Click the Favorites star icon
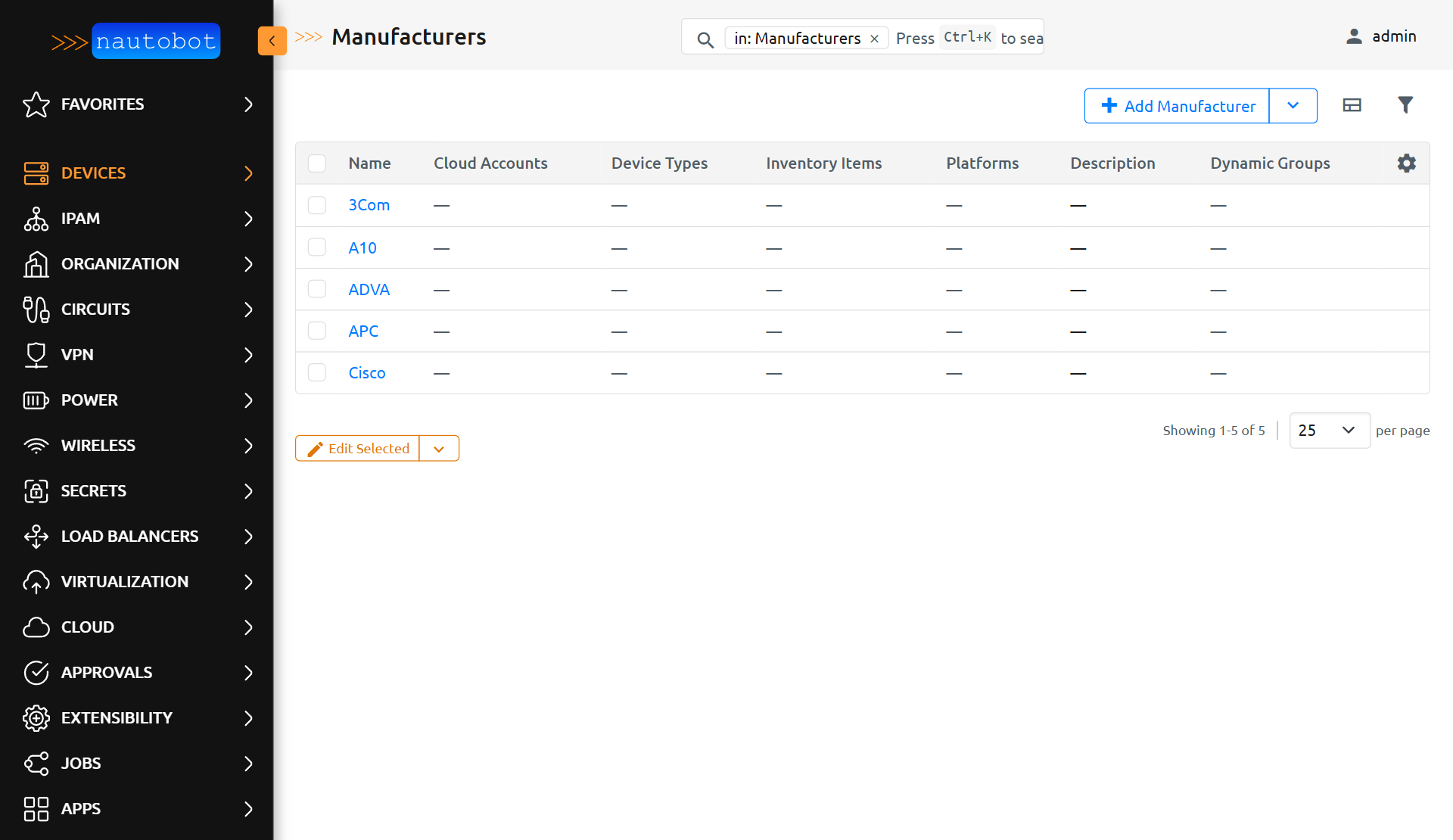1453x840 pixels. coord(36,104)
